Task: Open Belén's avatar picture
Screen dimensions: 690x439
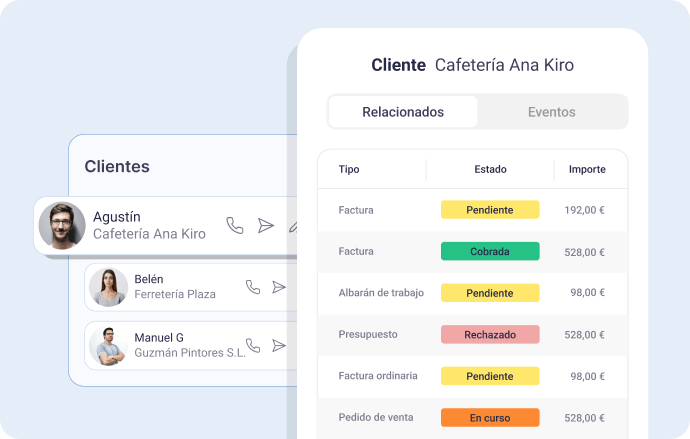Action: pyautogui.click(x=108, y=287)
